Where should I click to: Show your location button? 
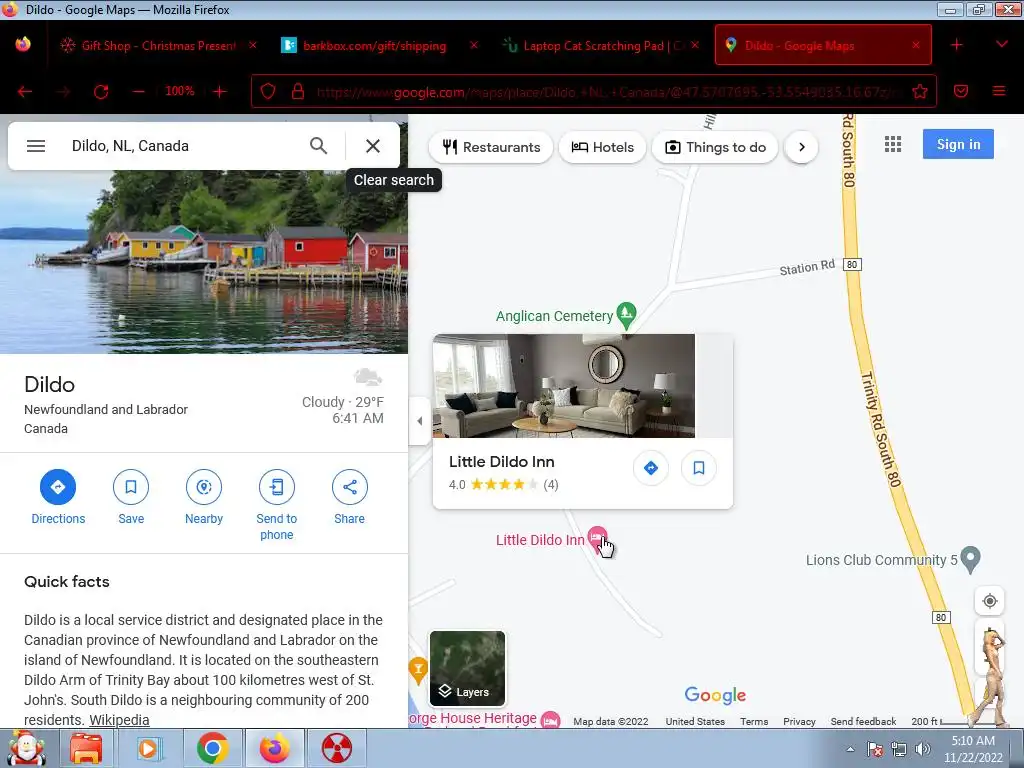click(989, 601)
